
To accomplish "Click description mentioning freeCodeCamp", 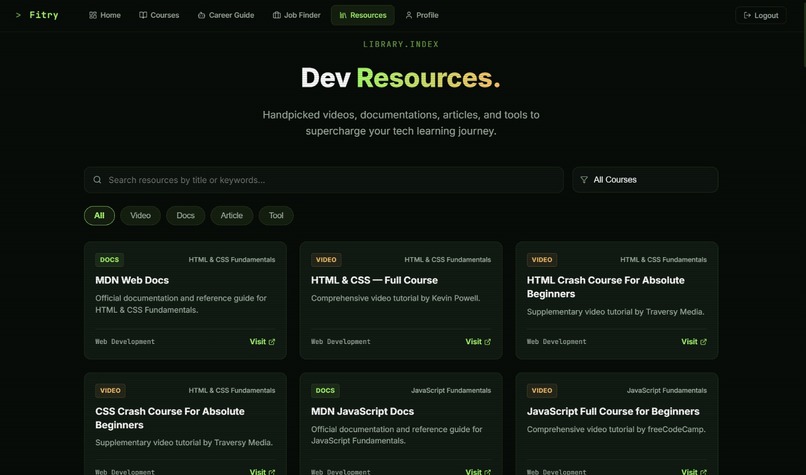I will [616, 429].
